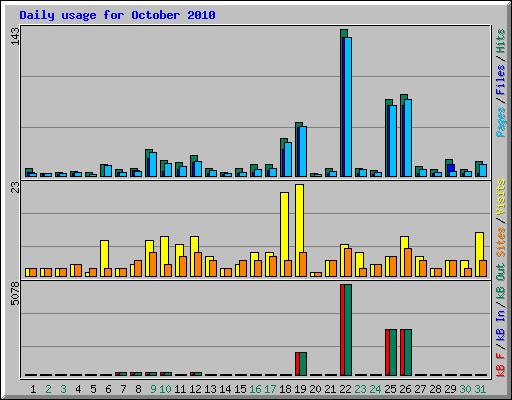Click day 2 on the x-axis

[48, 389]
